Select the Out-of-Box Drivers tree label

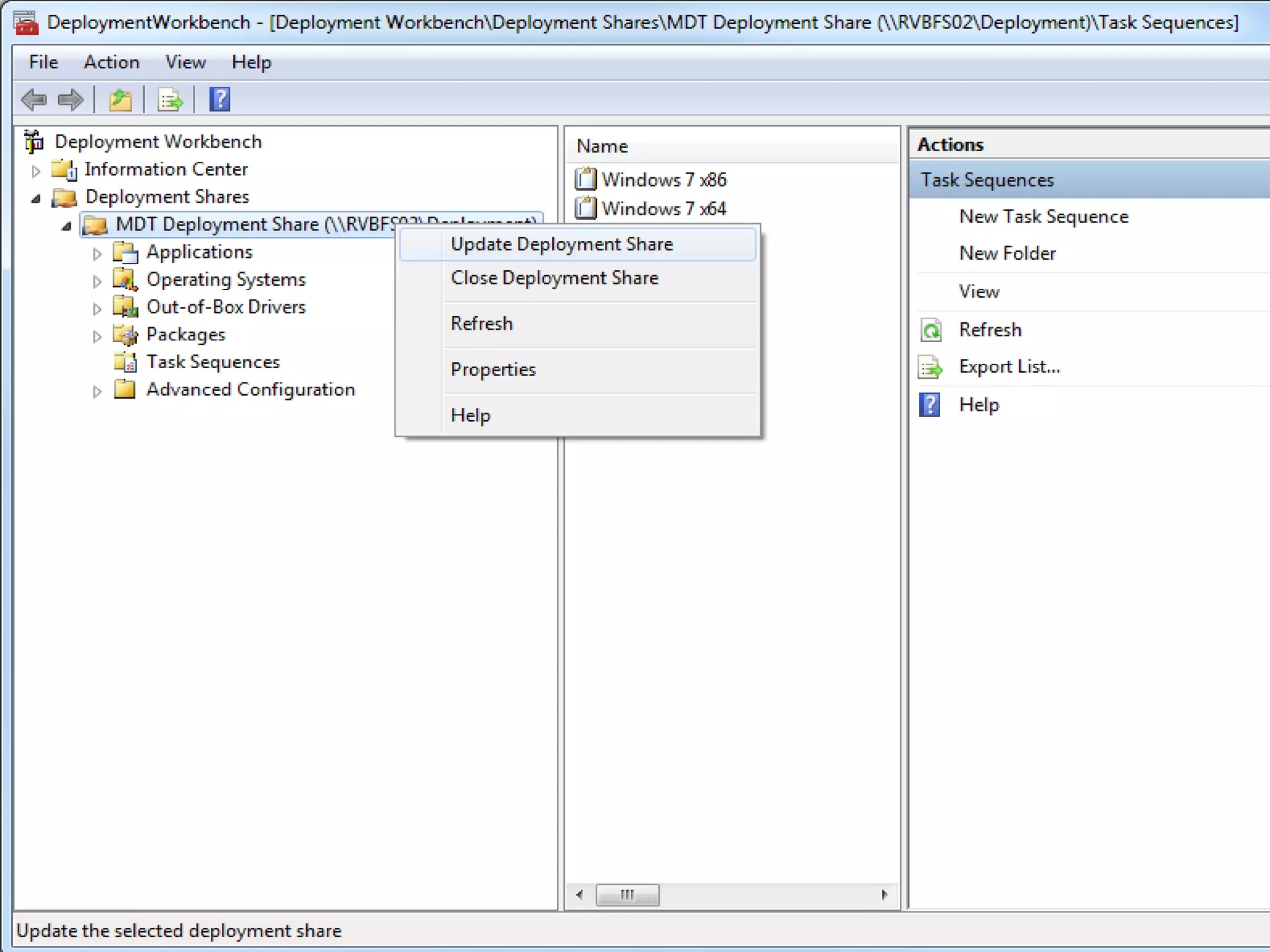[226, 307]
